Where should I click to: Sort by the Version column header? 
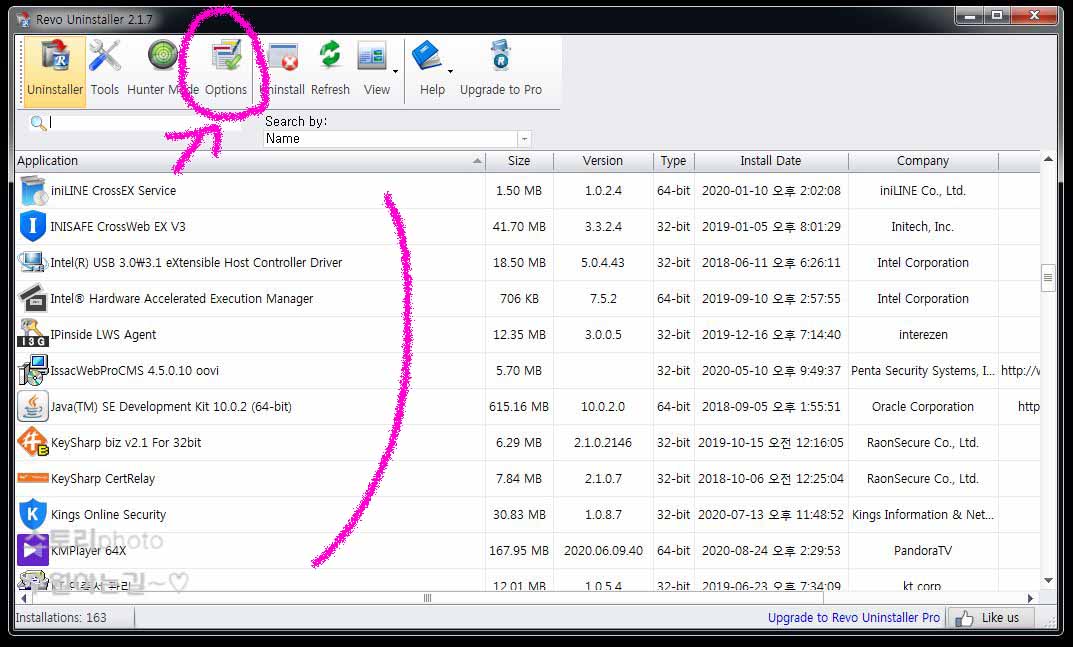(x=603, y=161)
